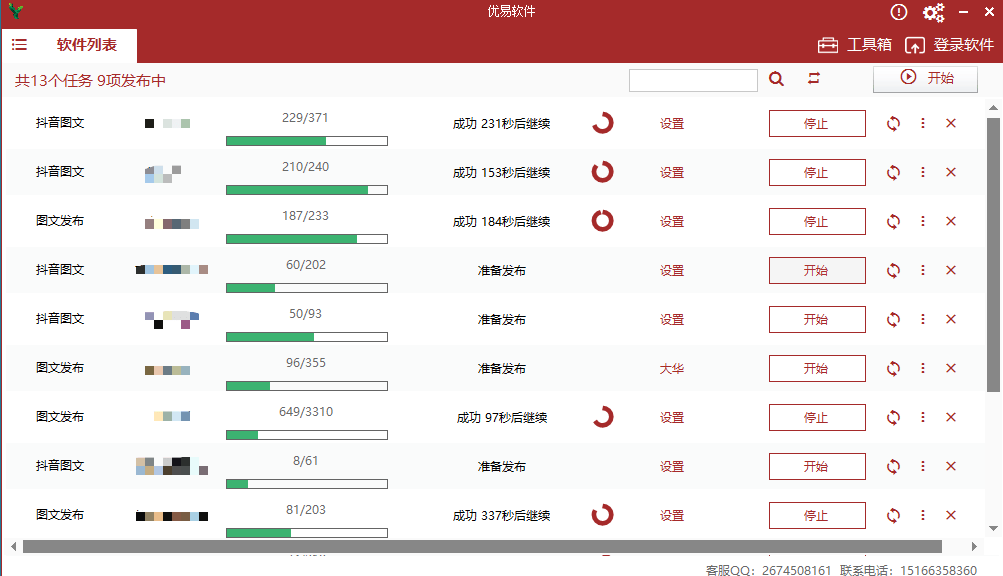Open the settings gears icon
The width and height of the screenshot is (1003, 576).
(x=933, y=13)
